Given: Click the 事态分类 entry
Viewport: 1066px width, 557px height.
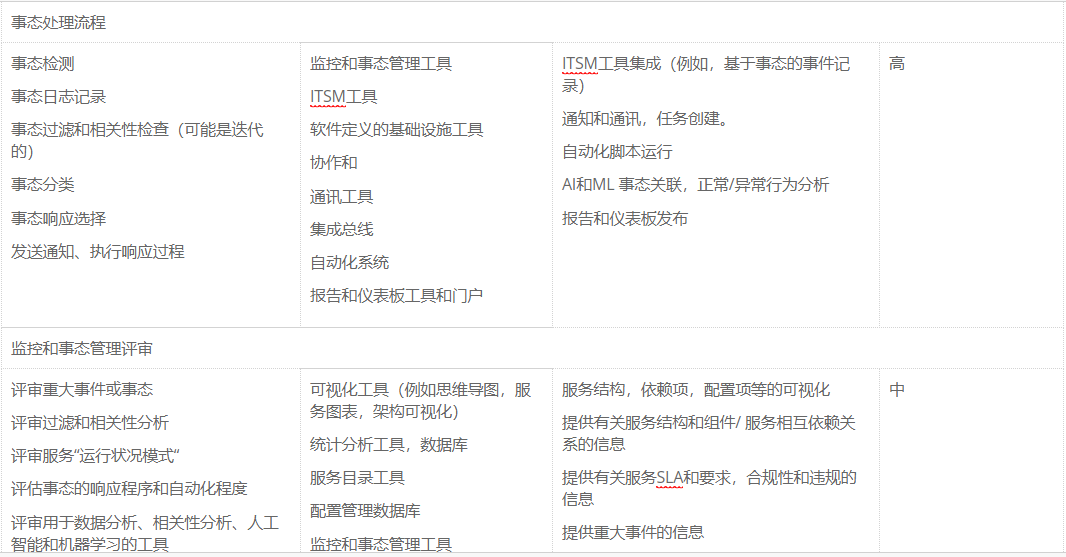Looking at the screenshot, I should (42, 185).
